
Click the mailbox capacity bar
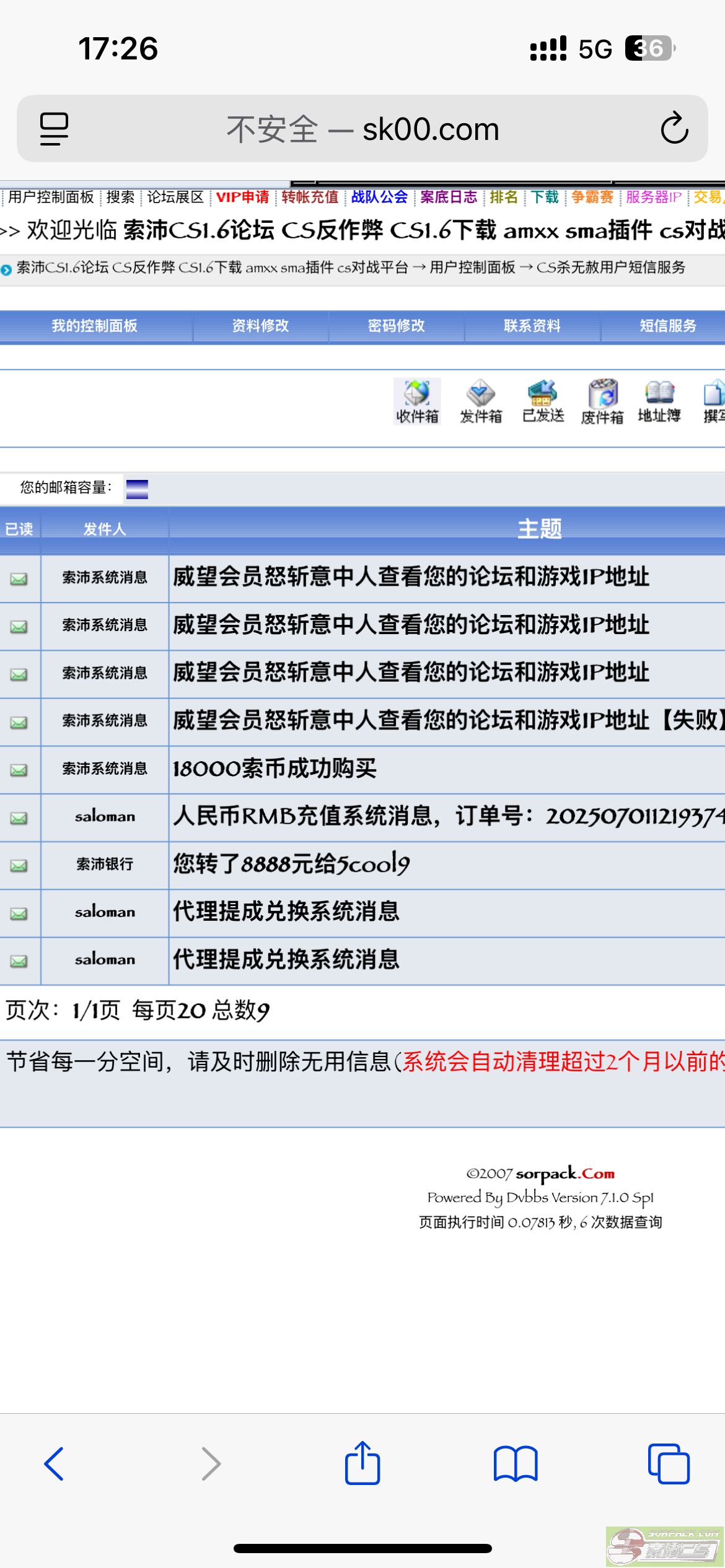pyautogui.click(x=137, y=489)
